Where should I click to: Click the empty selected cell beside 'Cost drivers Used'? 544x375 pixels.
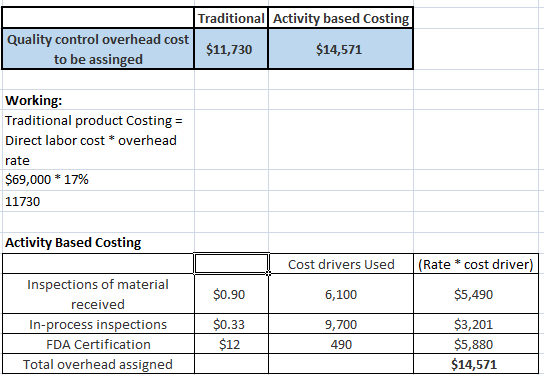tap(231, 264)
